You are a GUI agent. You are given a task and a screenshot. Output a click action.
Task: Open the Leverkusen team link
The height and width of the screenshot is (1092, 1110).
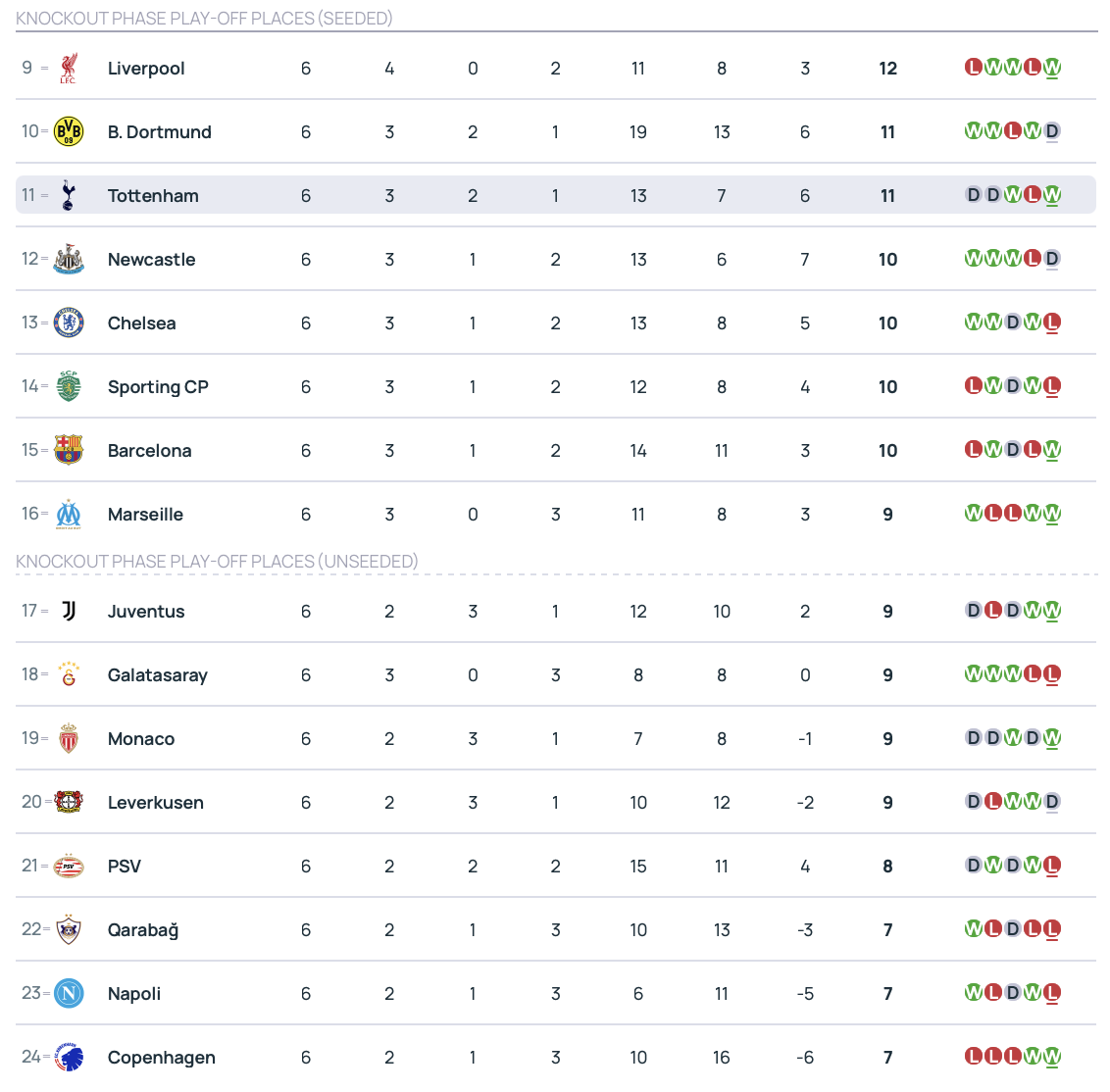(156, 803)
